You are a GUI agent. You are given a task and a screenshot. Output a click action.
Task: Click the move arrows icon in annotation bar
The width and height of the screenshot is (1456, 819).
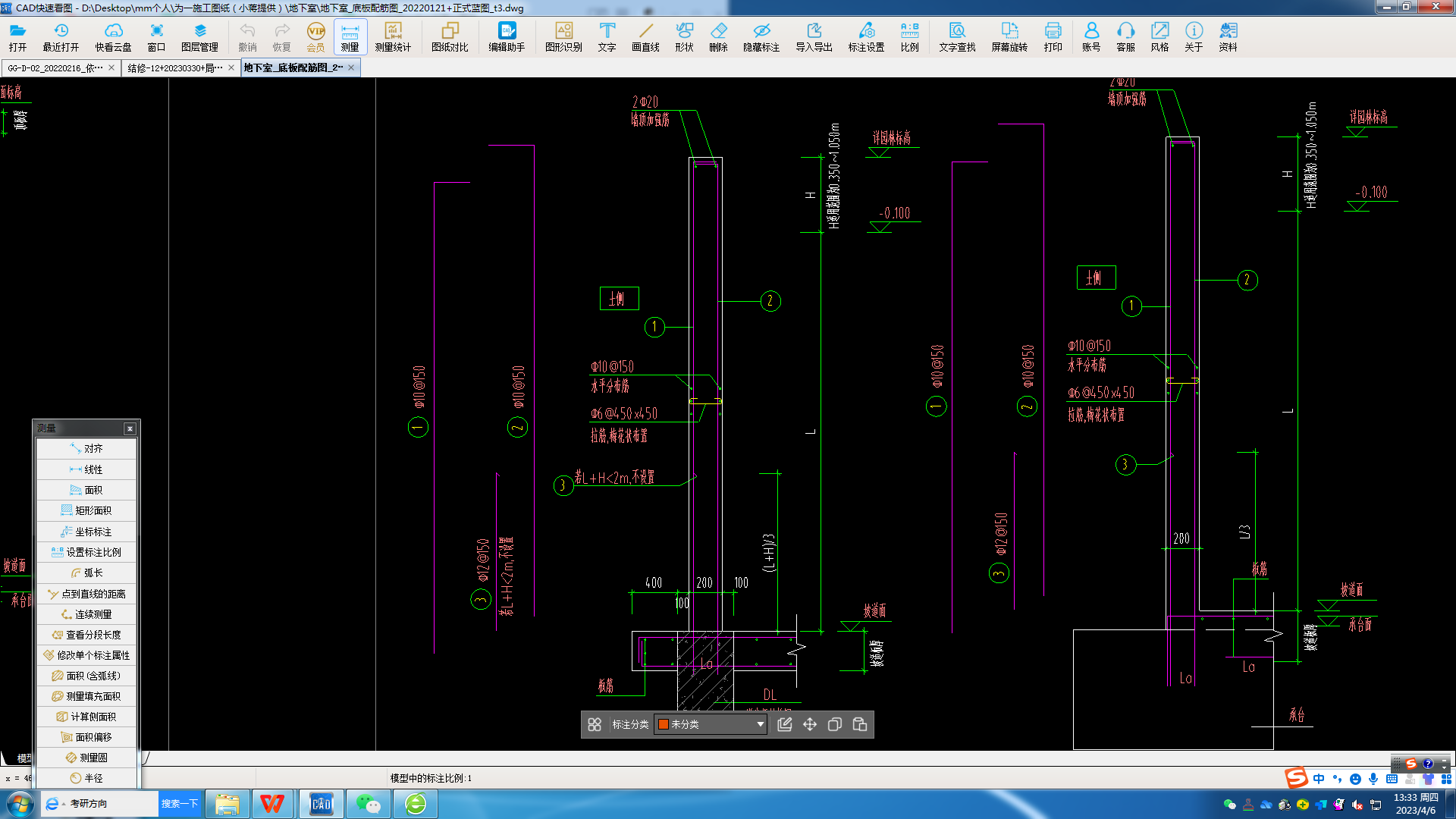pyautogui.click(x=810, y=724)
